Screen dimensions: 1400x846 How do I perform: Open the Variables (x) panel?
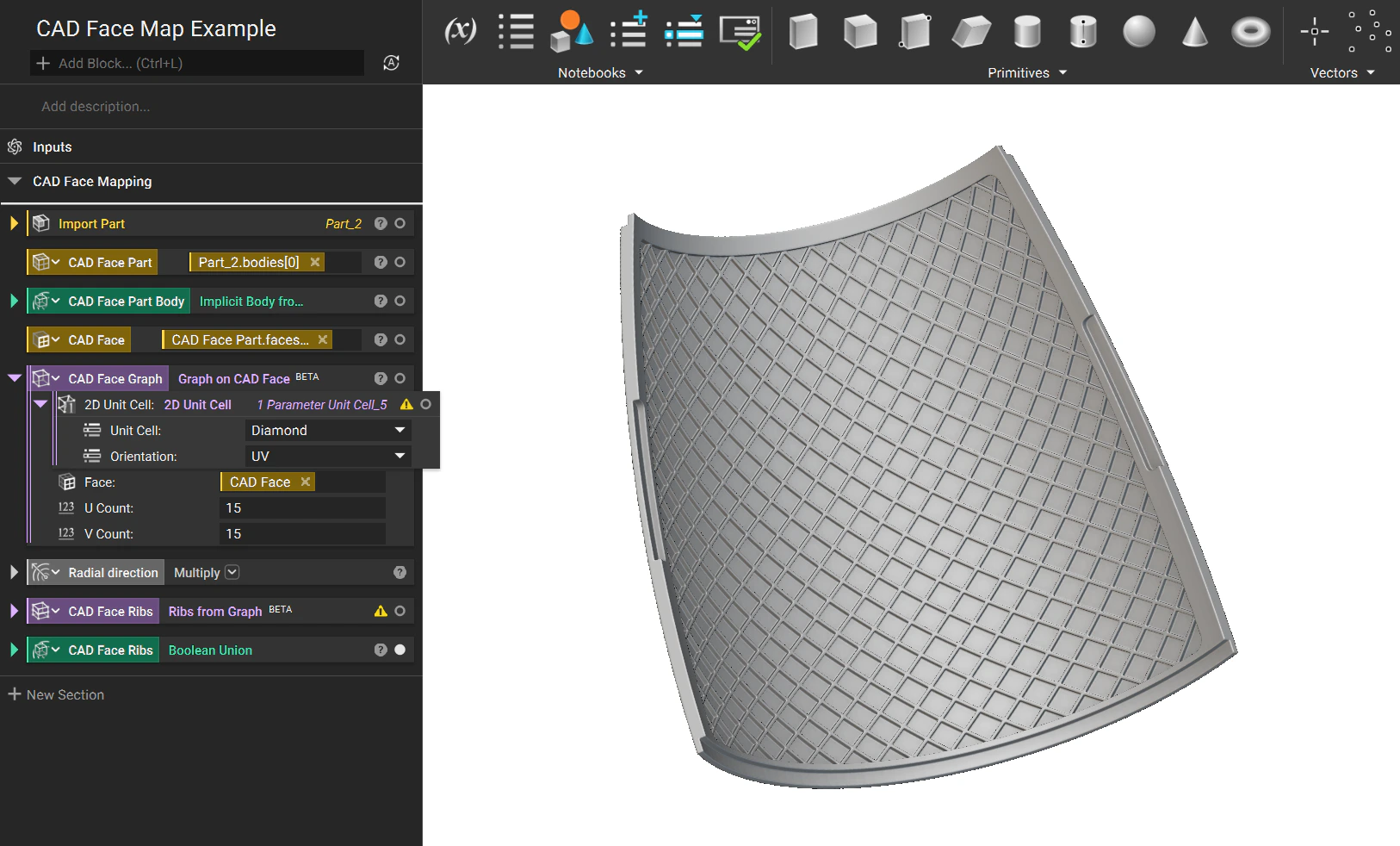tap(460, 30)
